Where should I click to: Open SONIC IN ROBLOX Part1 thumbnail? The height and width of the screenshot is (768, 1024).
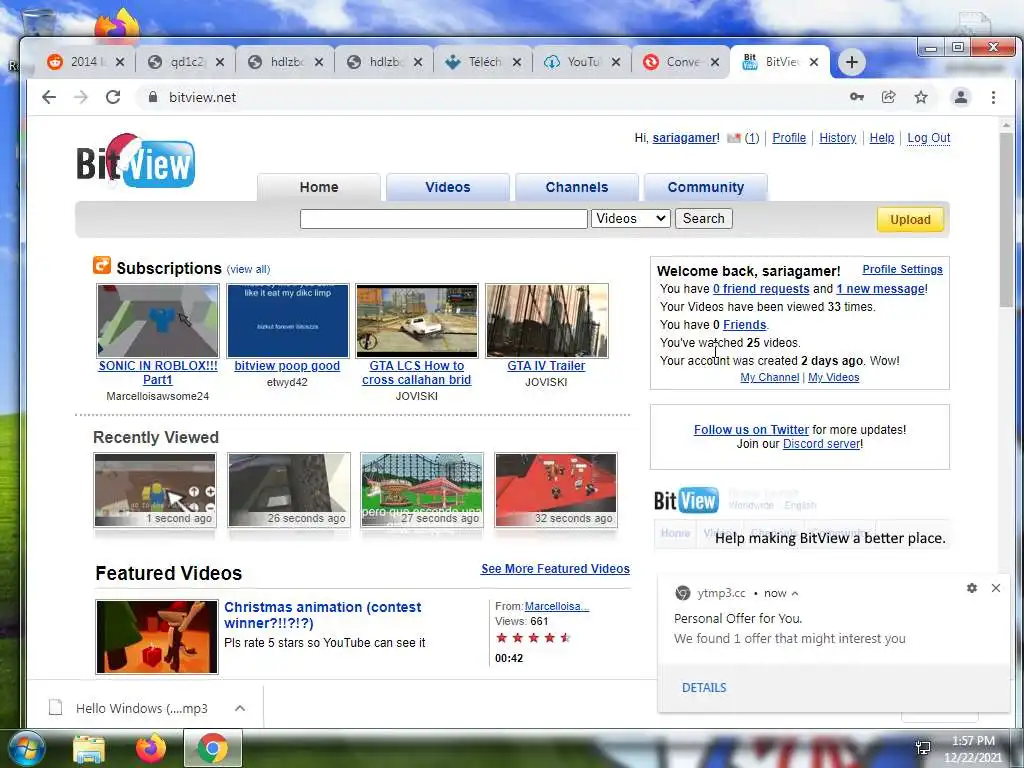157,321
